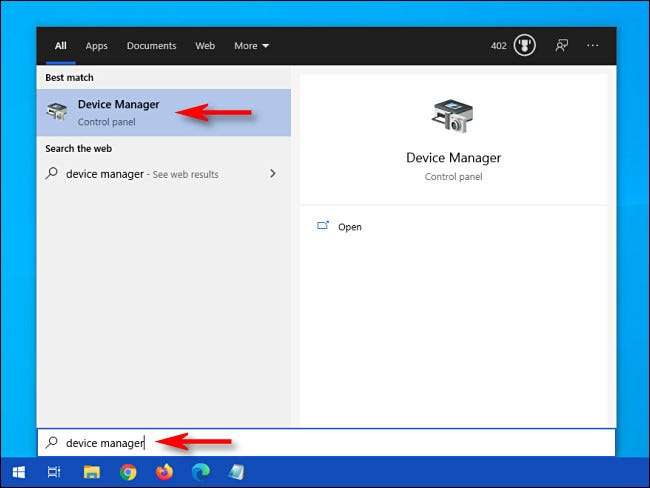Launch File Explorer from the taskbar
Image resolution: width=650 pixels, height=488 pixels.
[x=91, y=472]
